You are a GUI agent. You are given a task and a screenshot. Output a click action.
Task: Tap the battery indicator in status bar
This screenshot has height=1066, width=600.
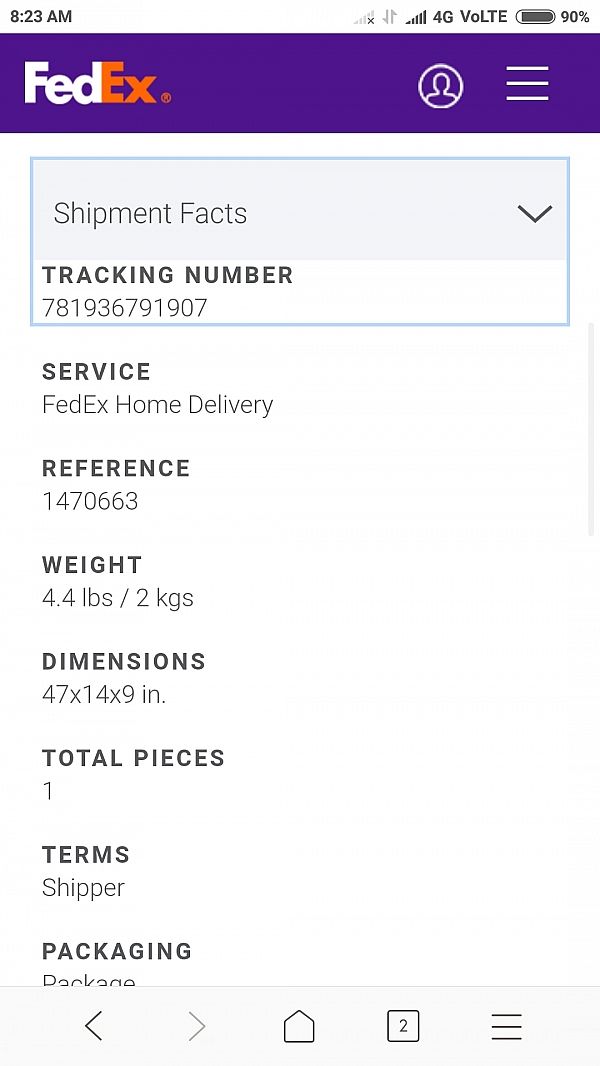click(536, 17)
